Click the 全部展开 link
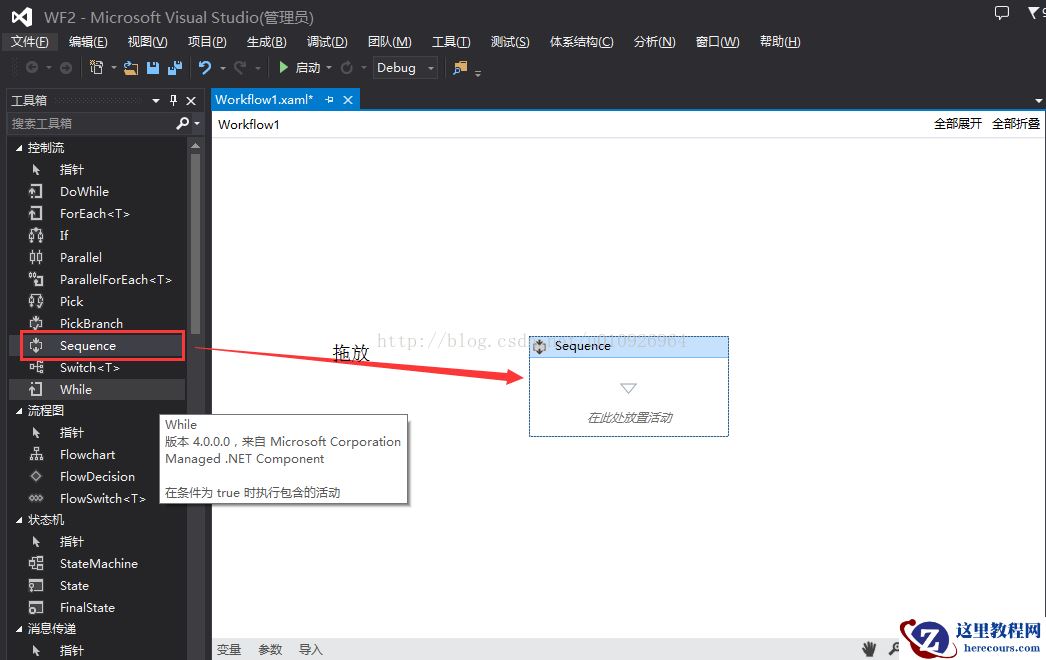1046x660 pixels. click(x=957, y=124)
